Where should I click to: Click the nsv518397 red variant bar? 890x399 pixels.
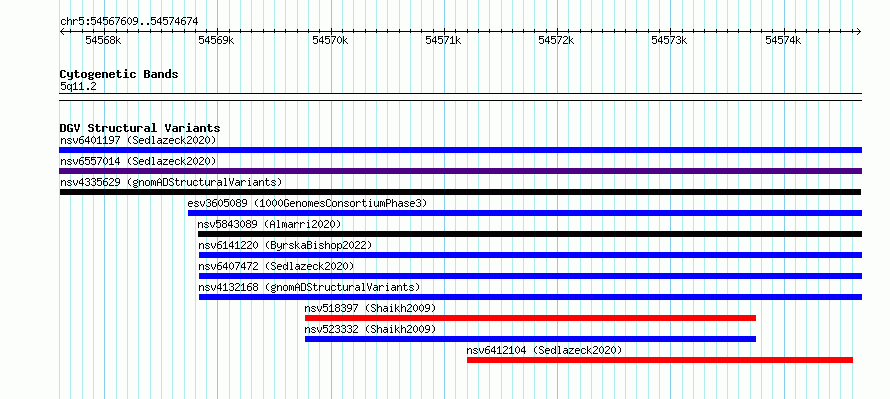click(530, 318)
